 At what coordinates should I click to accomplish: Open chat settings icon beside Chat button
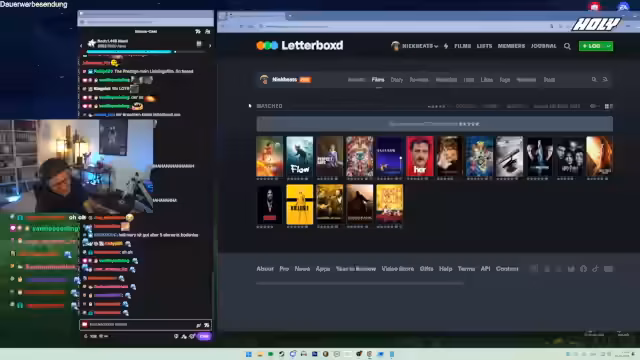pyautogui.click(x=192, y=336)
